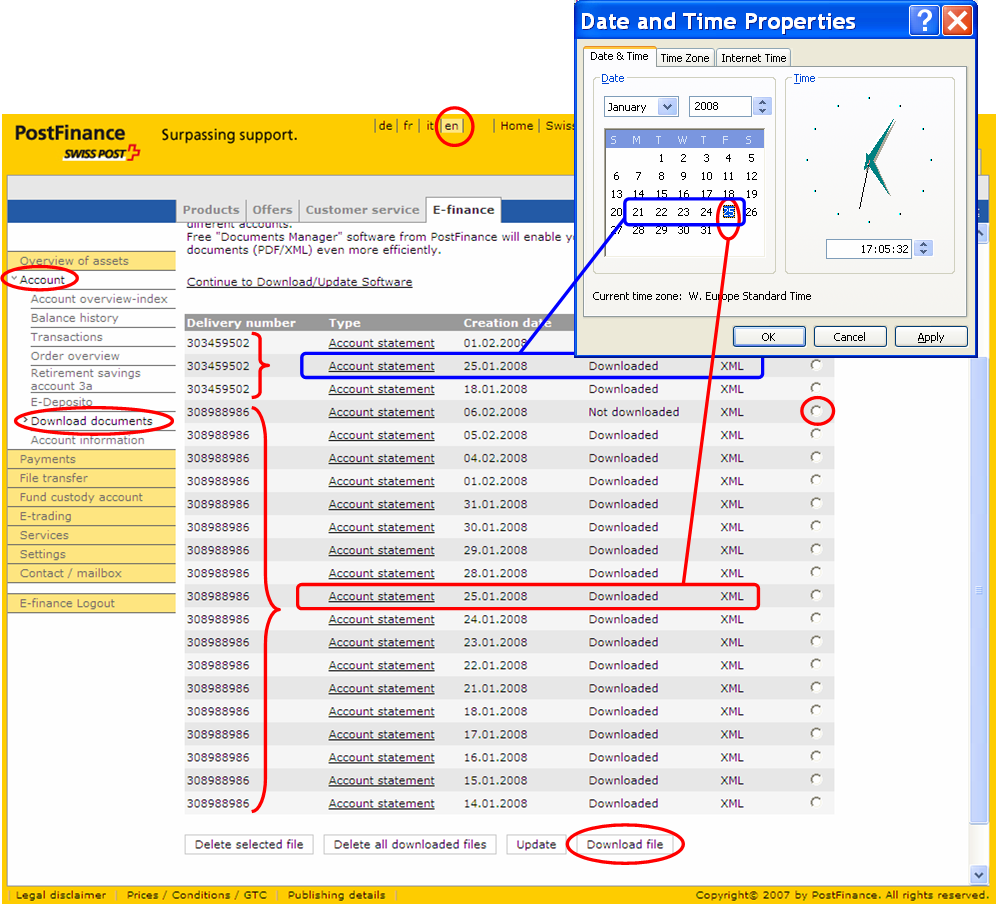The width and height of the screenshot is (996, 904).
Task: Close the Date and Time Properties dialog
Action: point(957,20)
